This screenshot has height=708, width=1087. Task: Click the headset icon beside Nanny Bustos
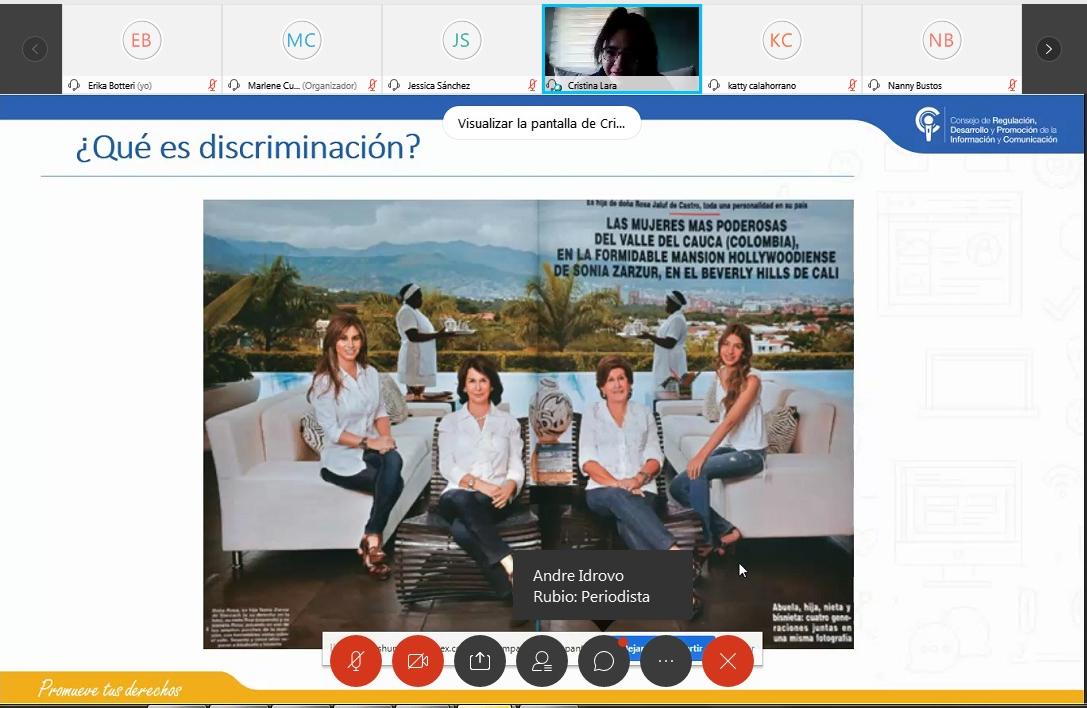[x=874, y=85]
